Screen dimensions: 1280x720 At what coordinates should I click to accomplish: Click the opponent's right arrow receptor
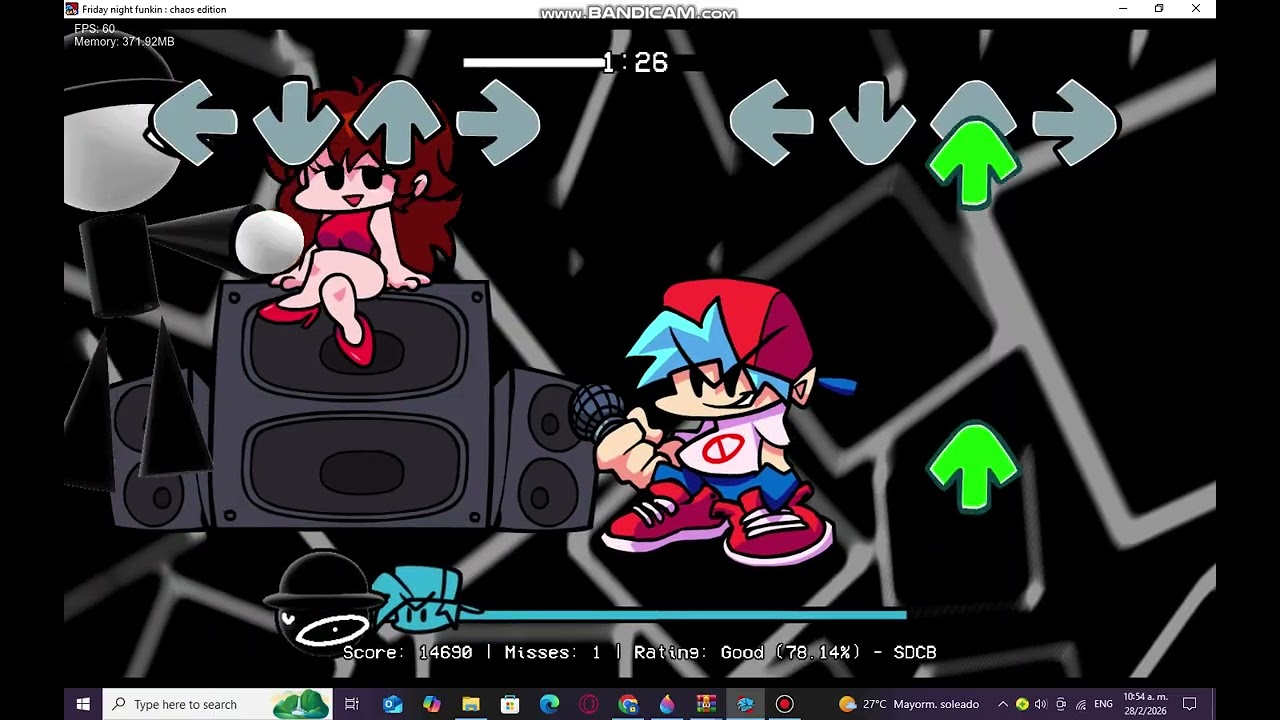(498, 122)
